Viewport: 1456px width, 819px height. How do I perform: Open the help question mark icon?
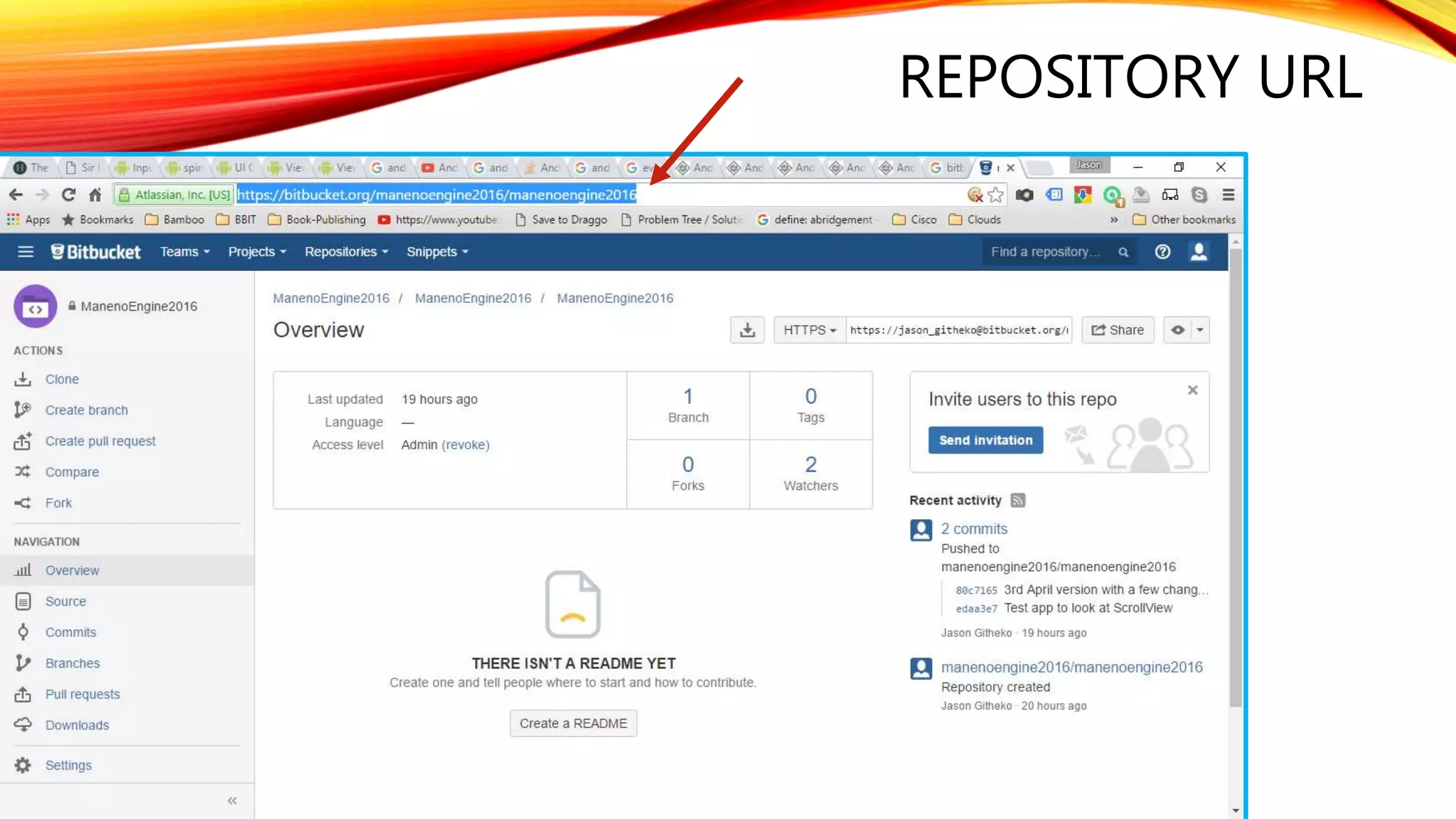[x=1162, y=252]
